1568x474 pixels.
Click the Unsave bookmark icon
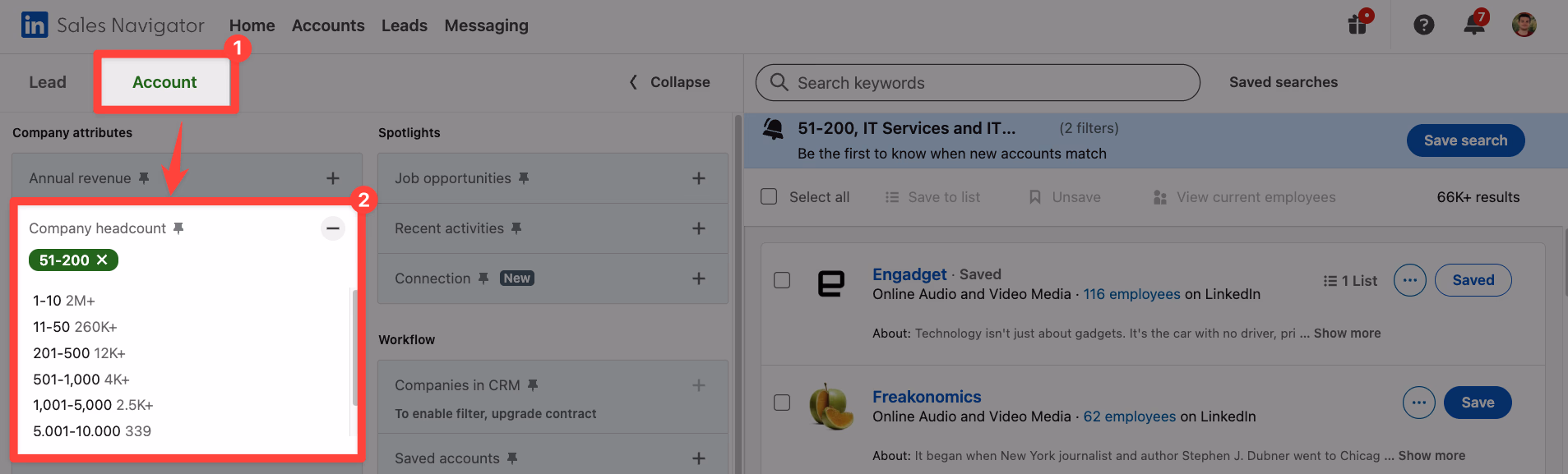click(1035, 197)
